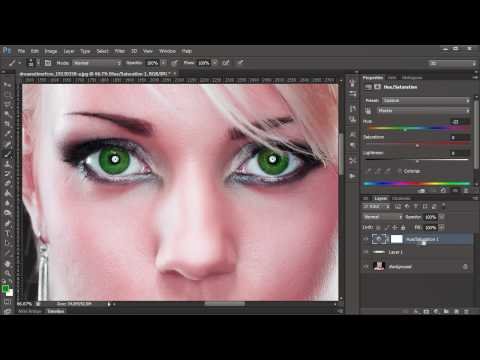Open the layer blend mode Normal dropdown
This screenshot has width=480, height=360.
[x=383, y=217]
